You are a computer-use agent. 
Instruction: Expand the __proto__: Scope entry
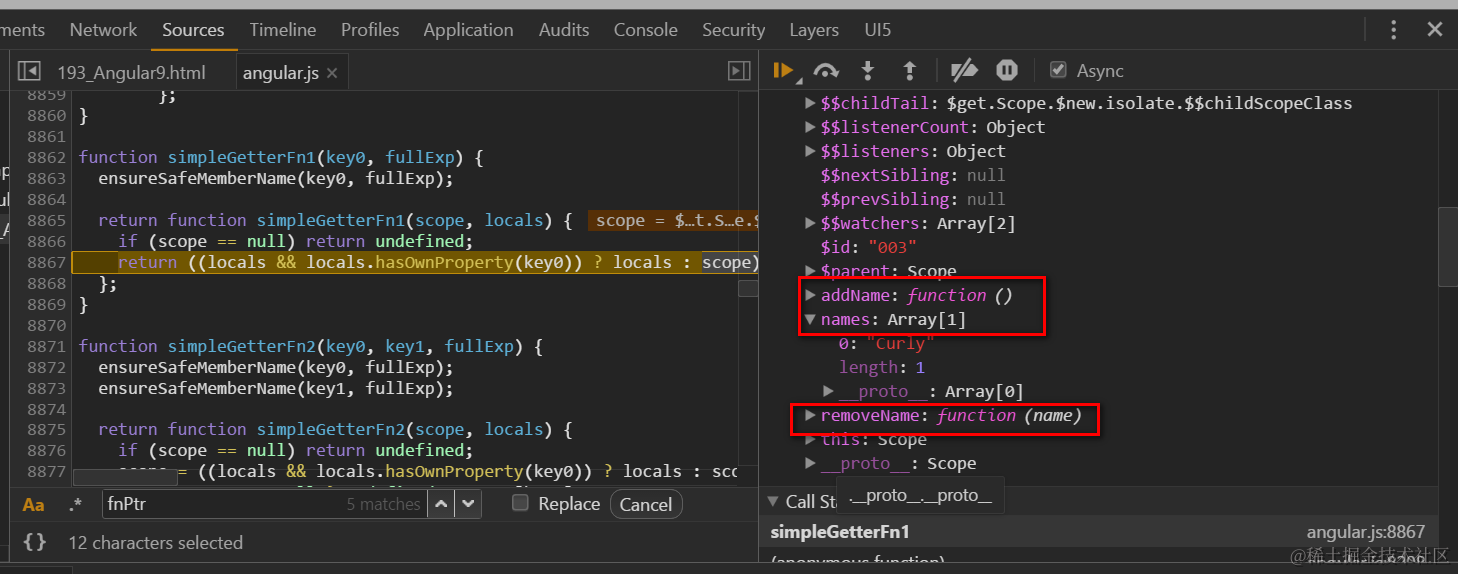tap(811, 463)
